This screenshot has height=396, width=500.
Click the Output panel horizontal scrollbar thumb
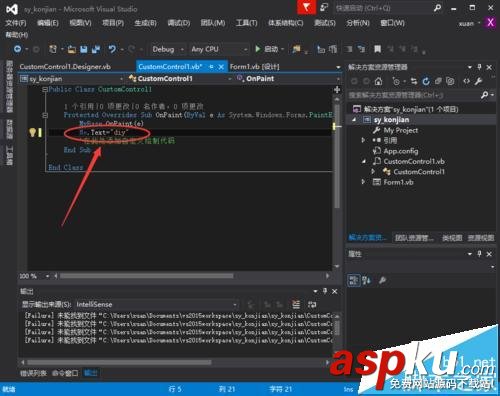click(119, 362)
